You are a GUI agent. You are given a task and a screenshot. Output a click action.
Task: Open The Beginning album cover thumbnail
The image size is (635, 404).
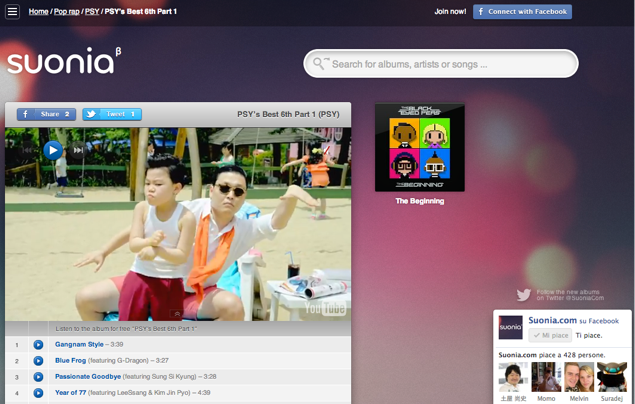tap(420, 147)
